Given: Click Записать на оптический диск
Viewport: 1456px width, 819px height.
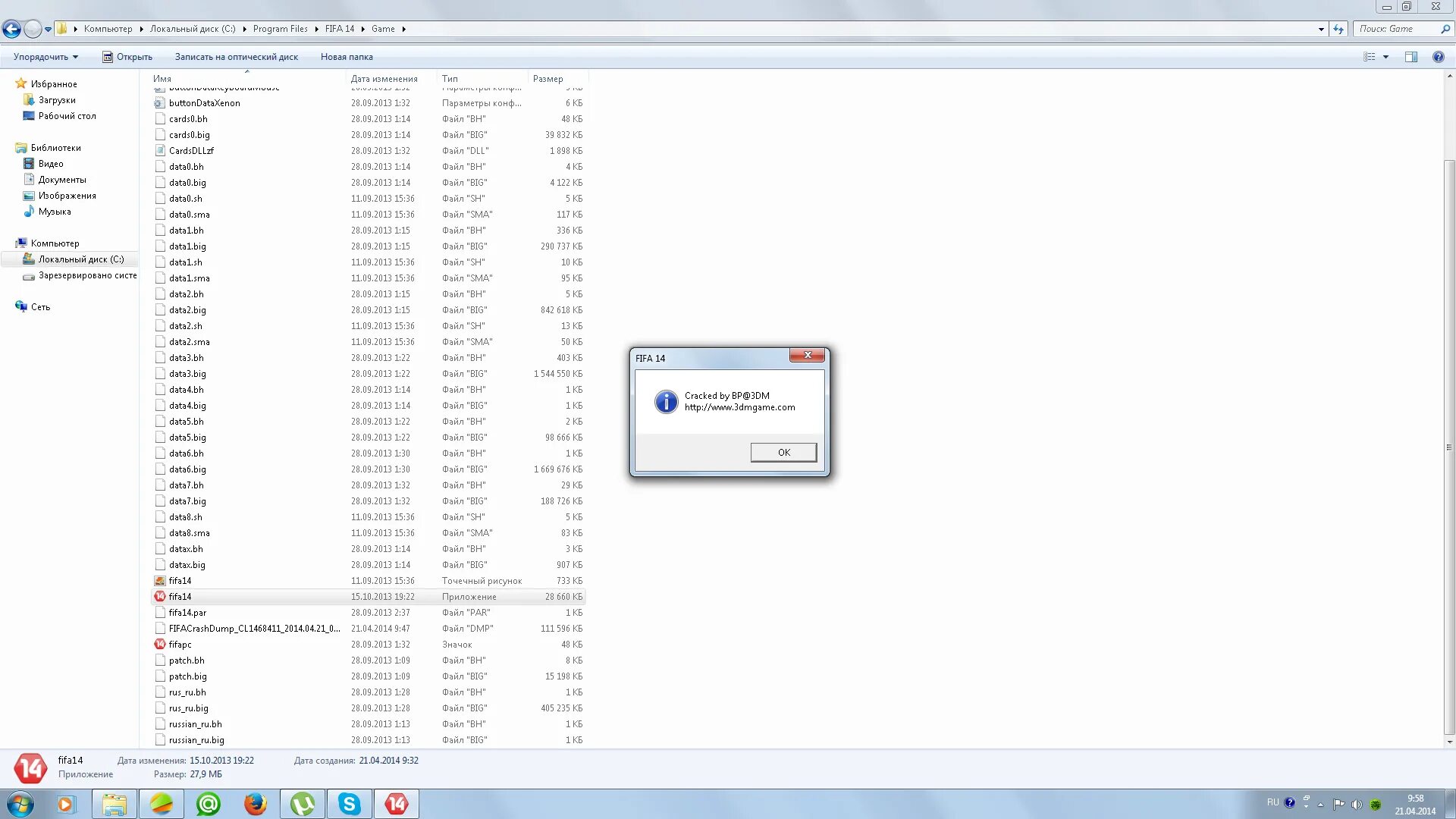Looking at the screenshot, I should pos(236,57).
